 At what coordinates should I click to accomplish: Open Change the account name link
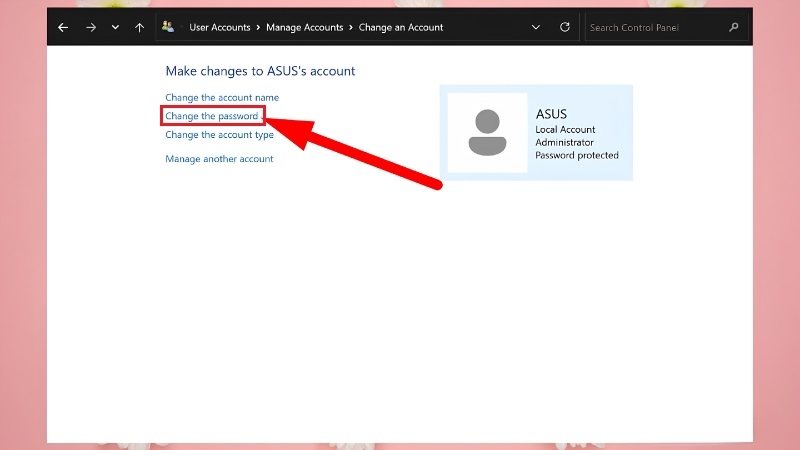click(x=222, y=97)
